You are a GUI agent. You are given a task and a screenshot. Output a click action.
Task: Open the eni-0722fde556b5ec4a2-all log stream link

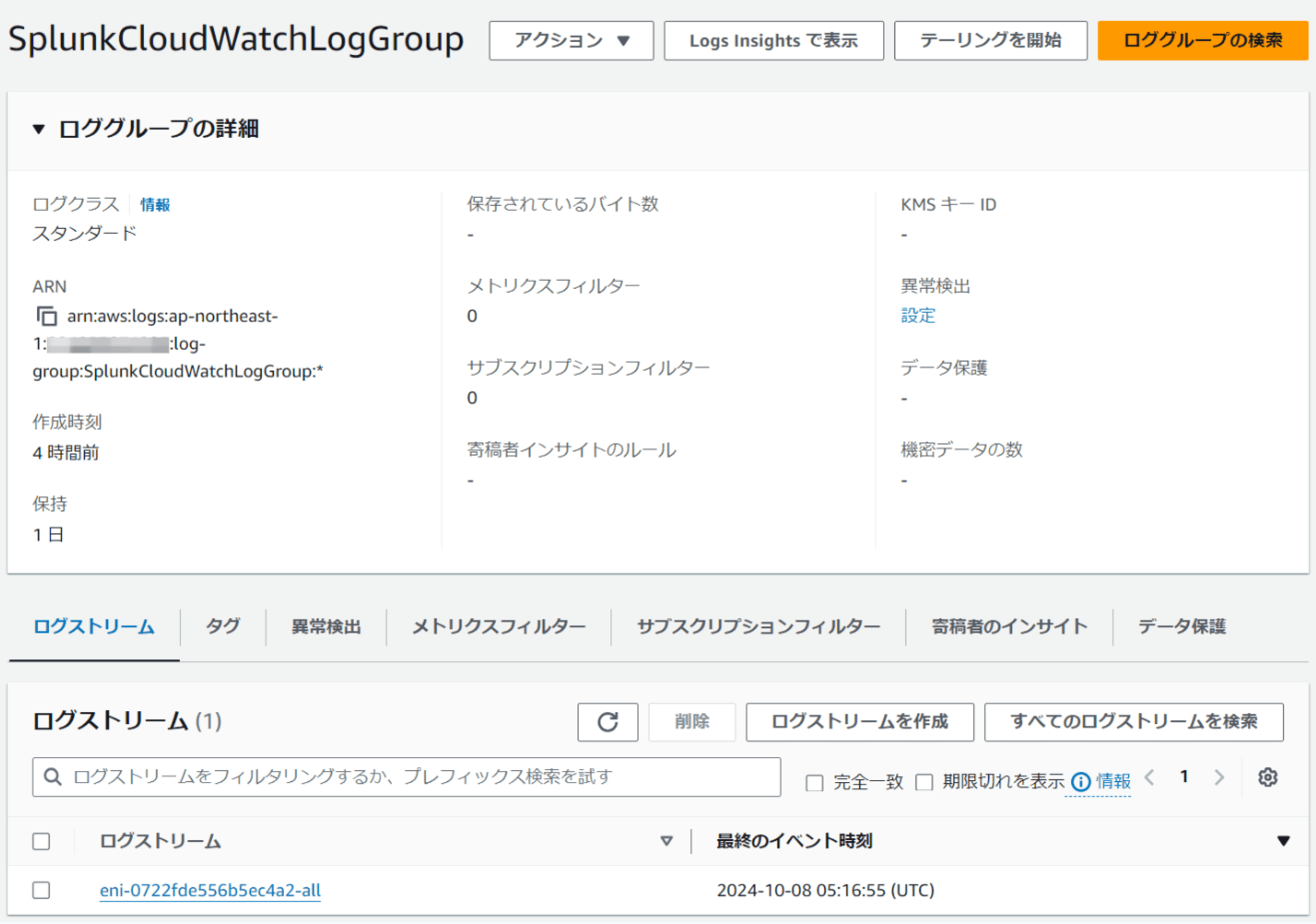coord(210,890)
